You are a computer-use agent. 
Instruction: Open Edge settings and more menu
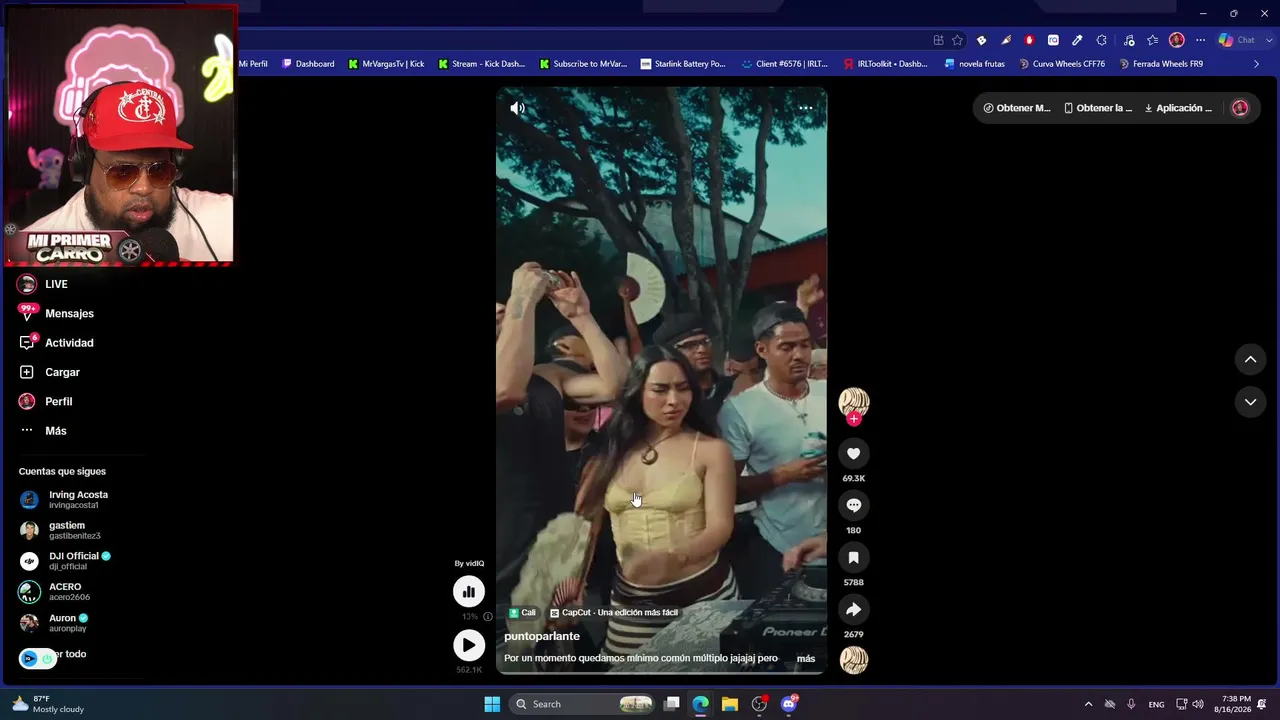[1201, 40]
